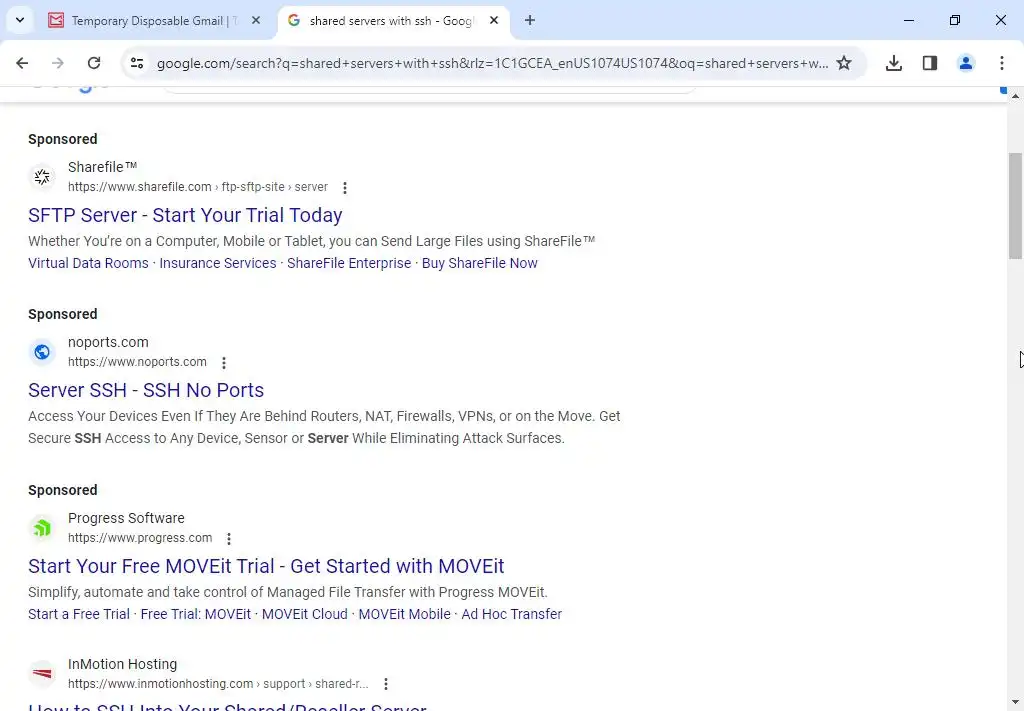
Task: Click the scrollbar up arrow
Action: pos(1015,96)
